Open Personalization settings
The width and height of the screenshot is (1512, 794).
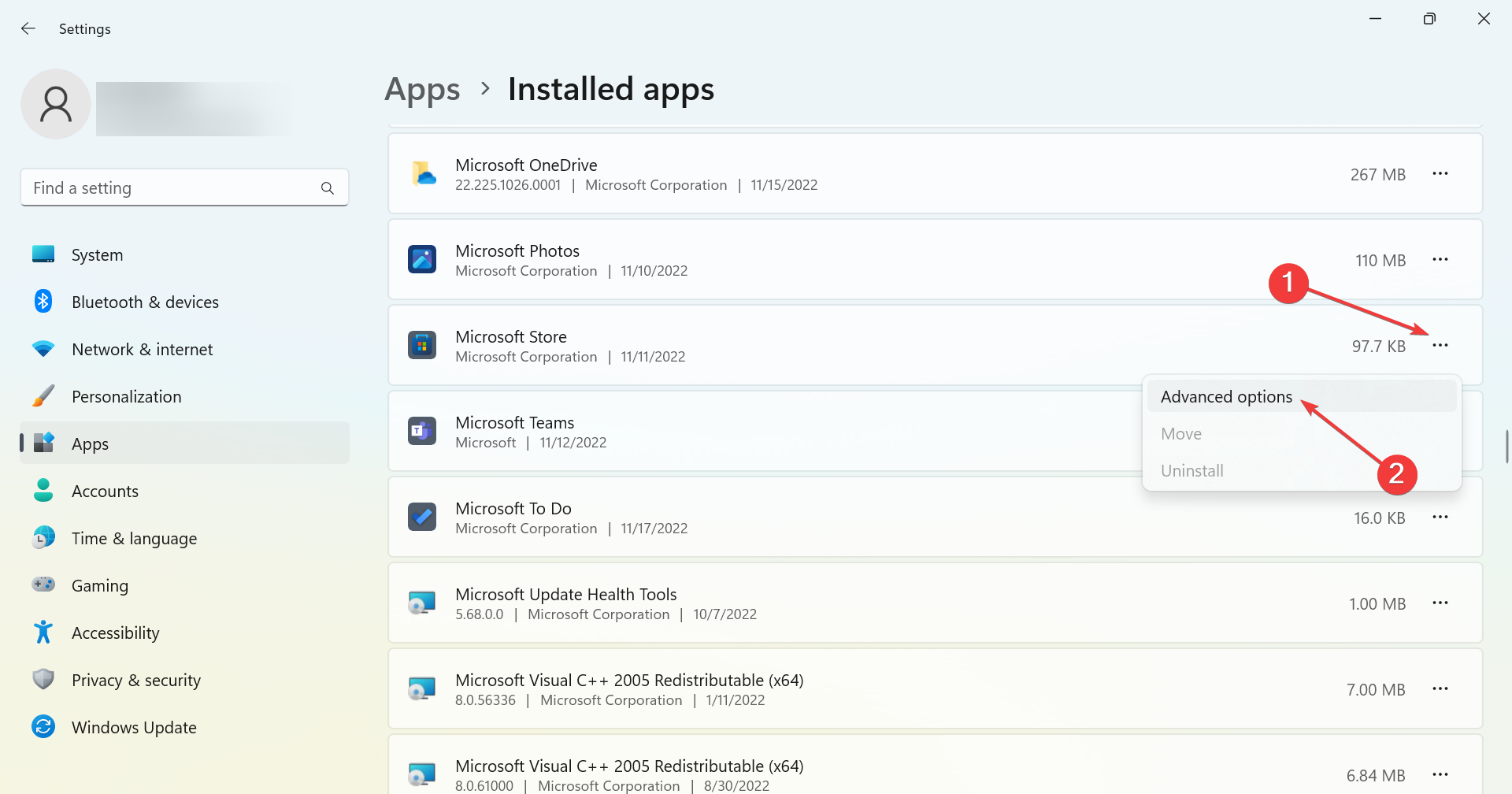[x=184, y=396]
